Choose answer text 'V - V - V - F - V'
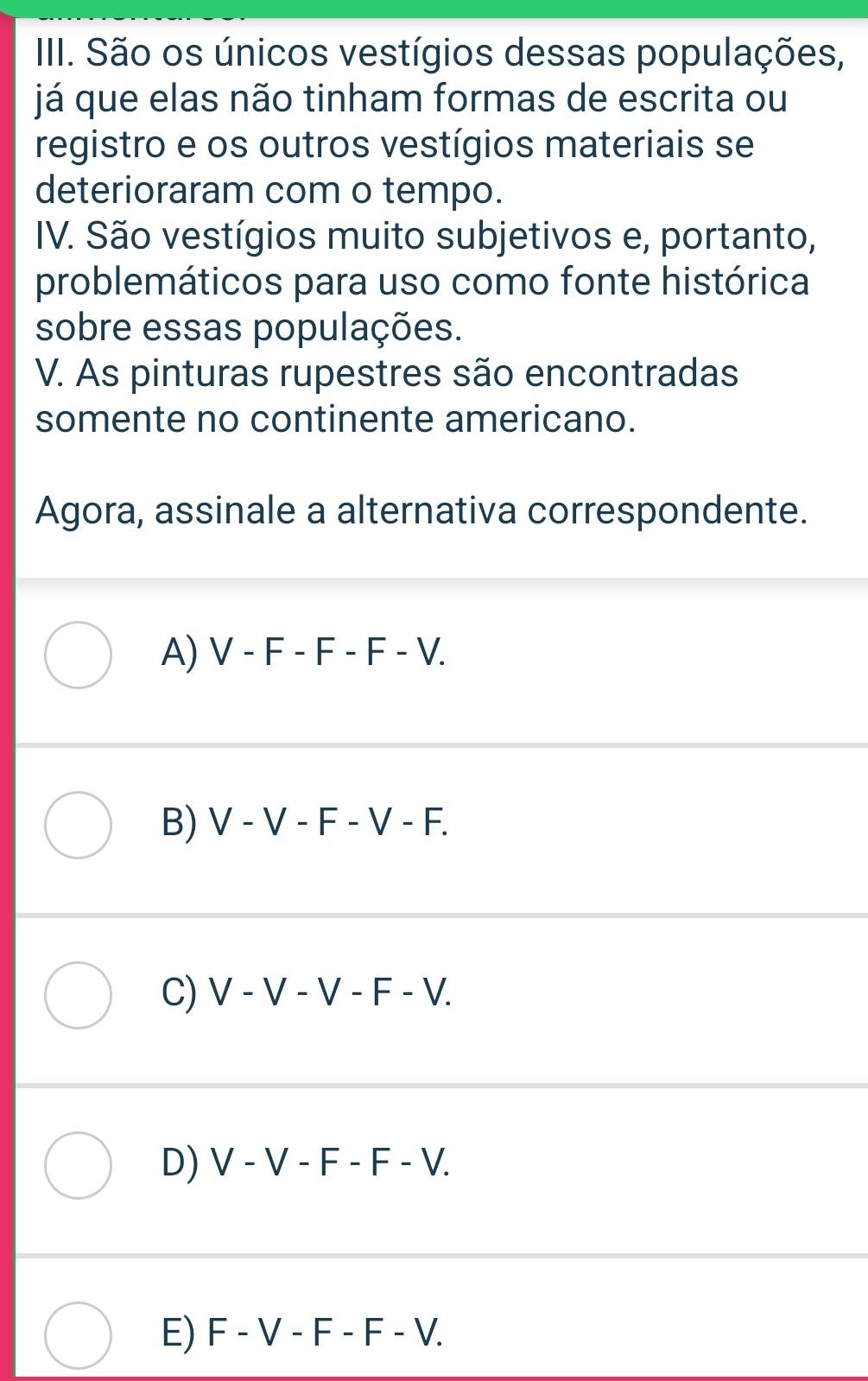Screen dimensions: 868x1381 tap(329, 996)
